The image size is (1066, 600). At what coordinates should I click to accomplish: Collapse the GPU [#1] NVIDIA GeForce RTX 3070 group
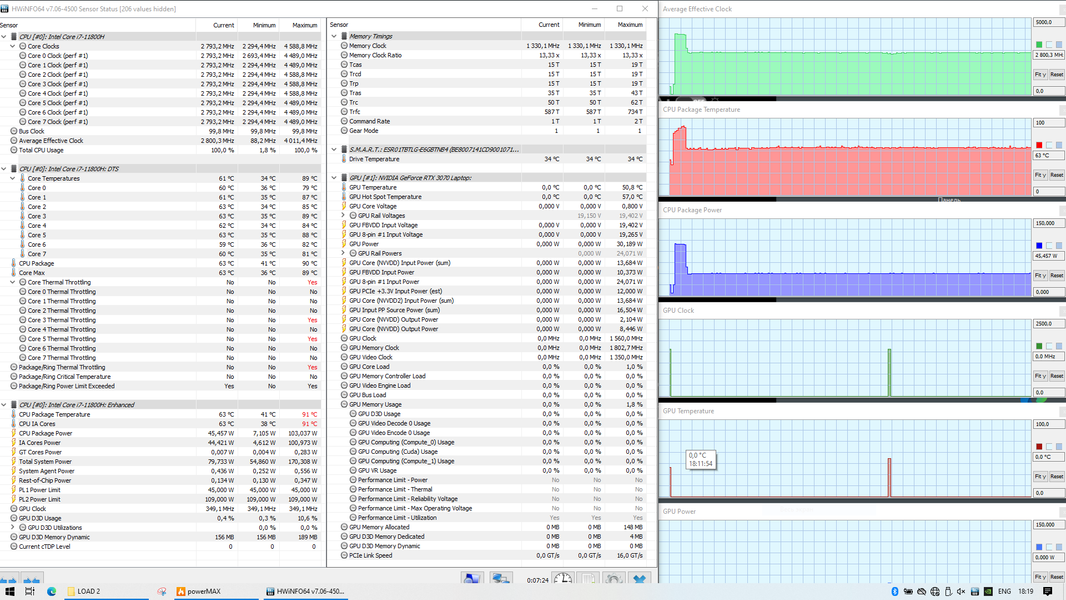click(334, 177)
